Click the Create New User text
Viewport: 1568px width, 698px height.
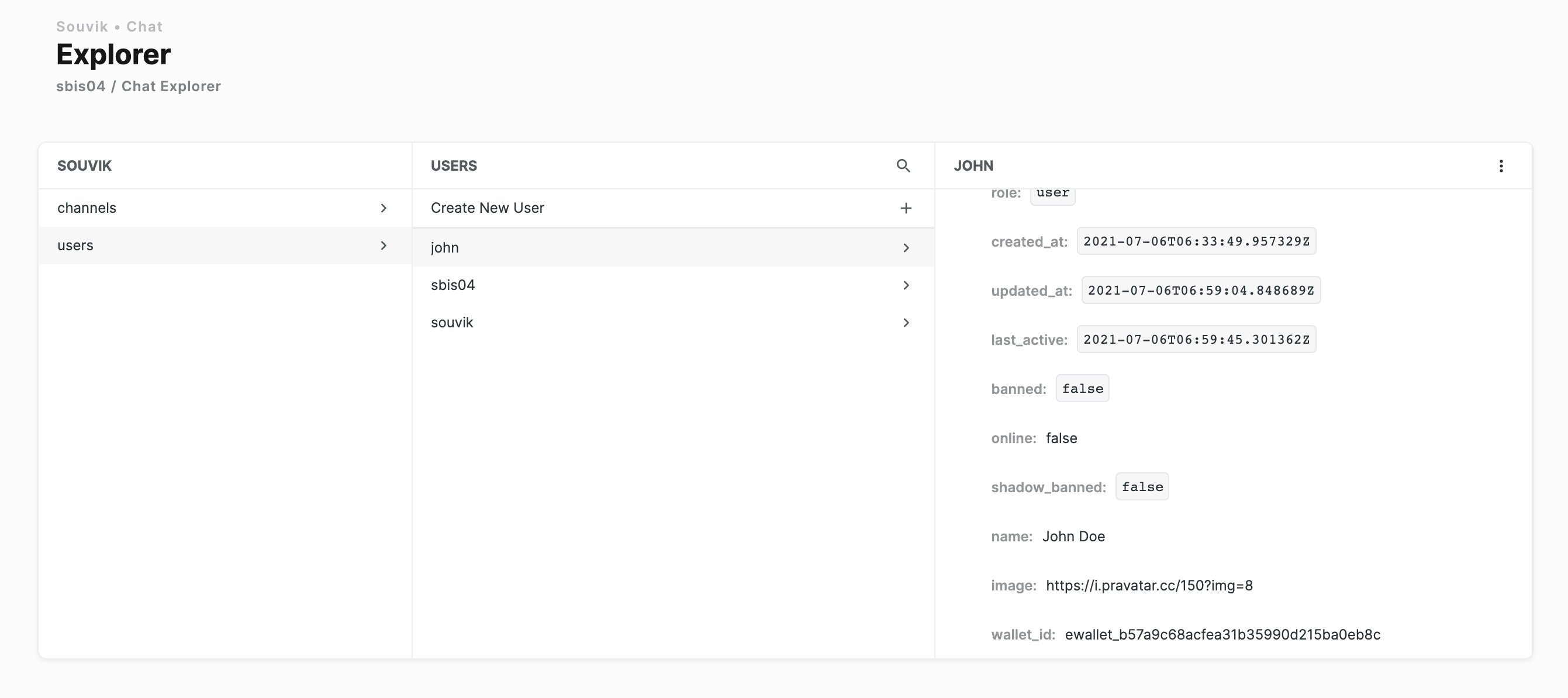point(487,208)
